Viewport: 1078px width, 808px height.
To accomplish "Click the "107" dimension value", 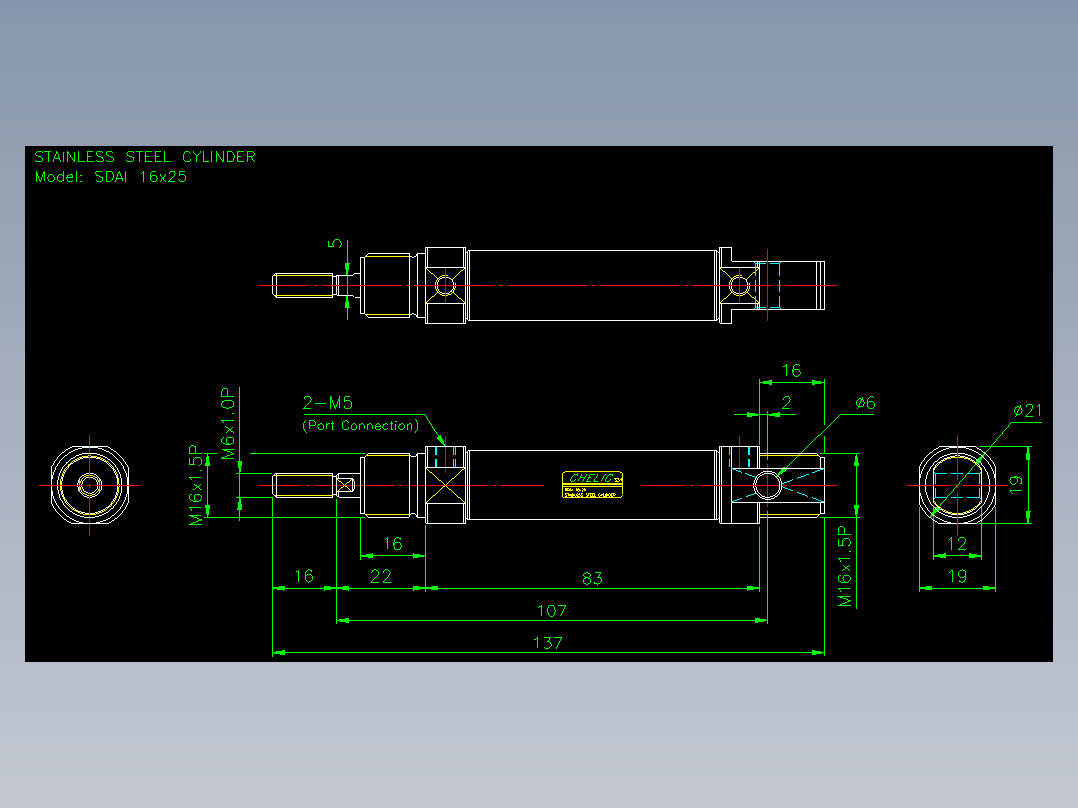I will (551, 611).
